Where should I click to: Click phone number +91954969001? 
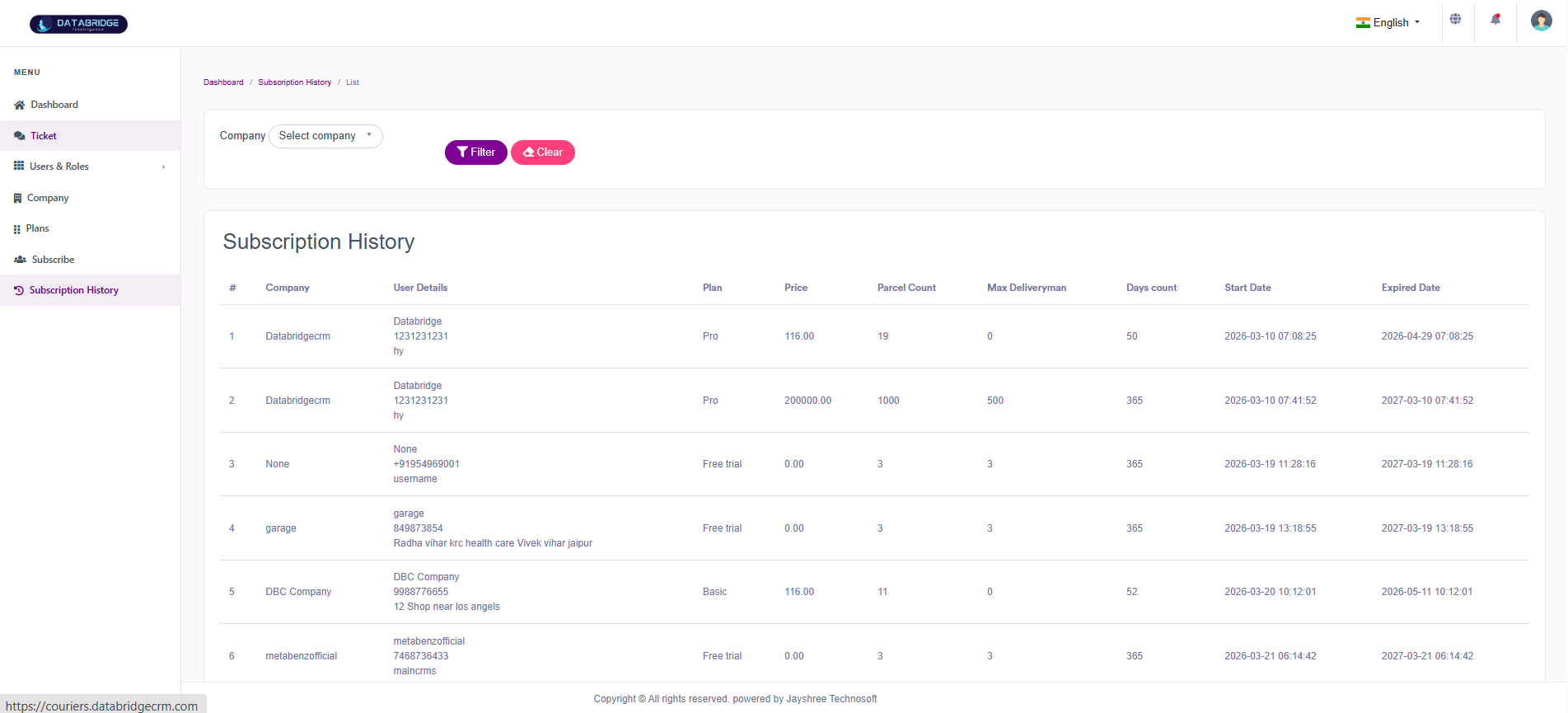(x=427, y=464)
